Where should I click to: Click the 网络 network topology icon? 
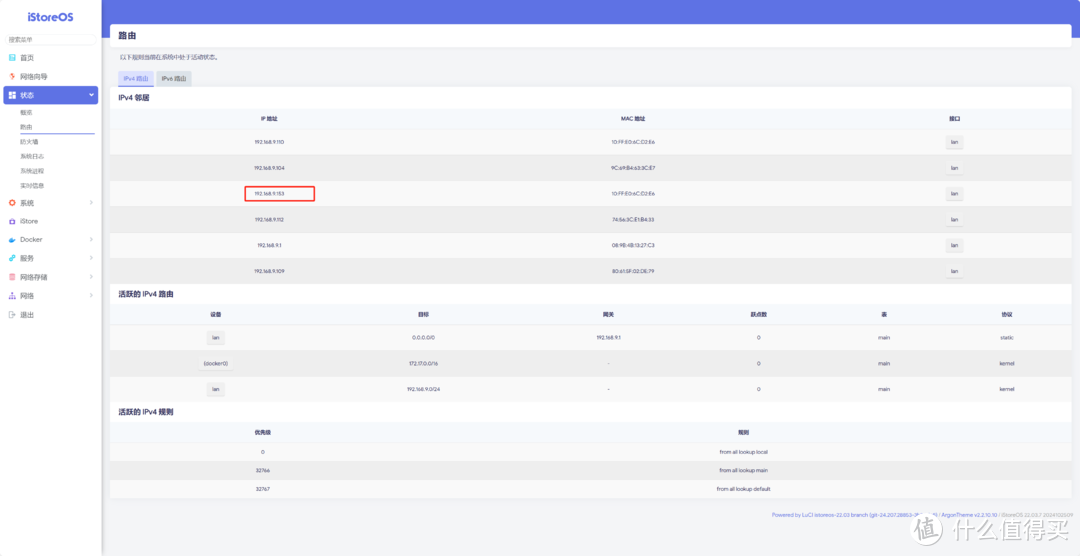(x=12, y=296)
